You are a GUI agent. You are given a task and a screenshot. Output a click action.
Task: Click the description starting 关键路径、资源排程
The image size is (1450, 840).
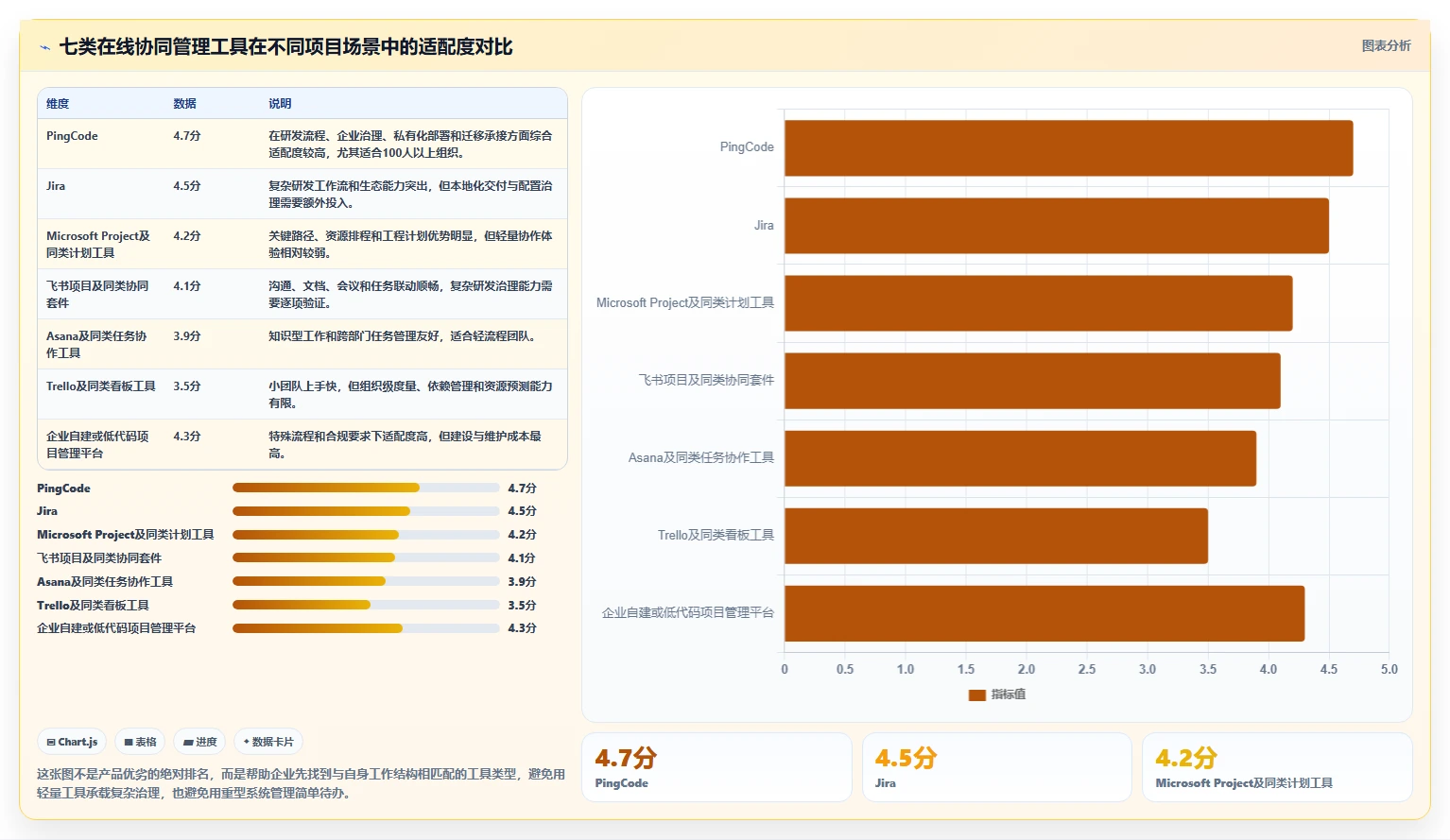click(x=410, y=245)
